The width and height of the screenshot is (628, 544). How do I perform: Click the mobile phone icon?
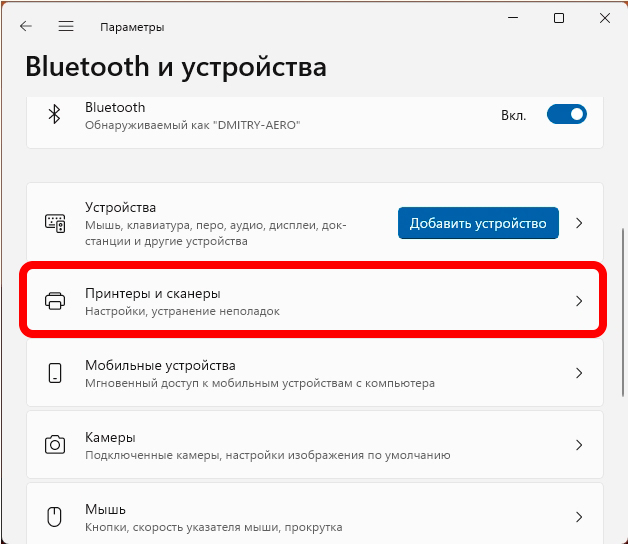coord(55,373)
